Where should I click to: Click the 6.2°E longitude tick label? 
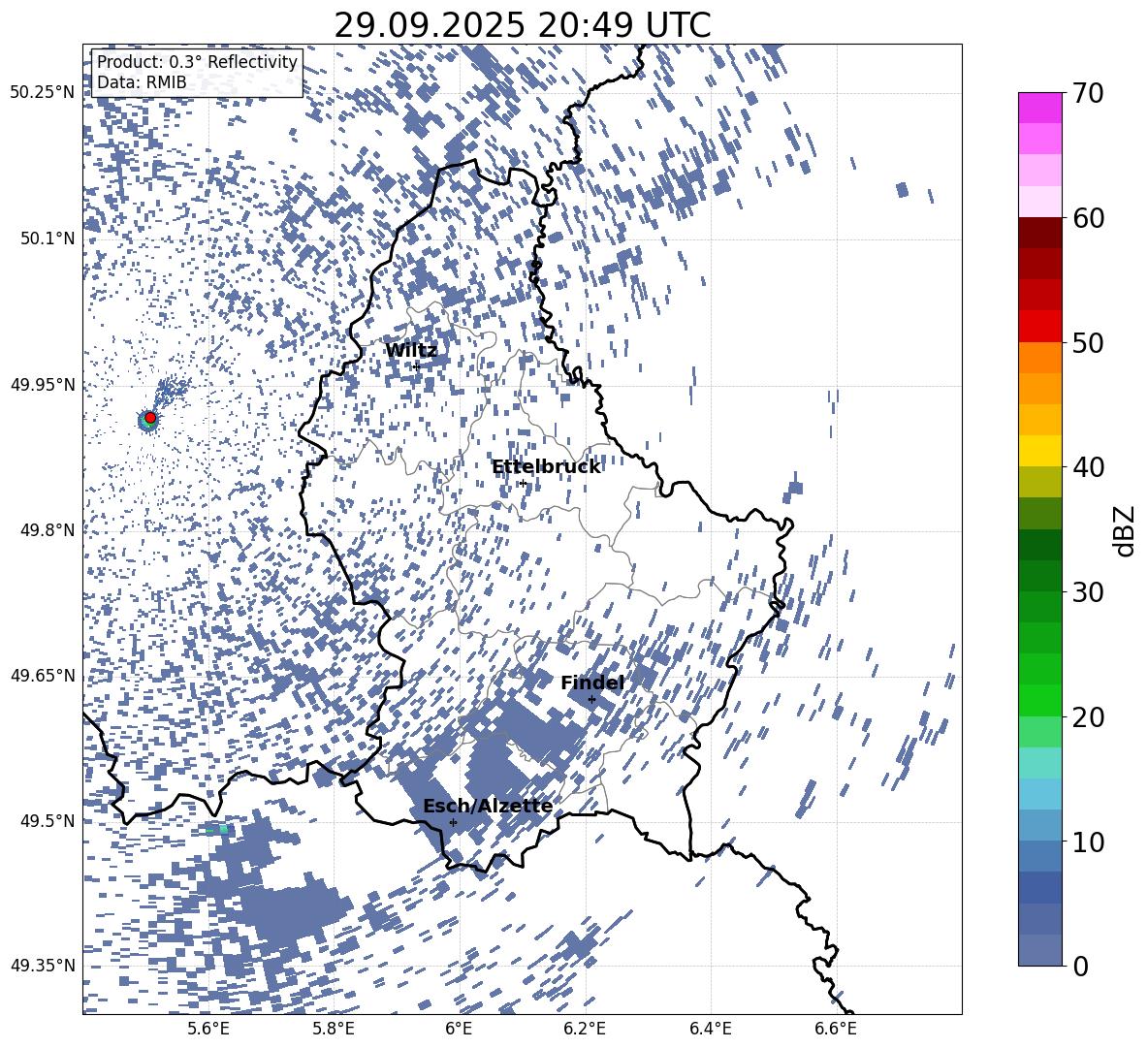(x=585, y=1029)
